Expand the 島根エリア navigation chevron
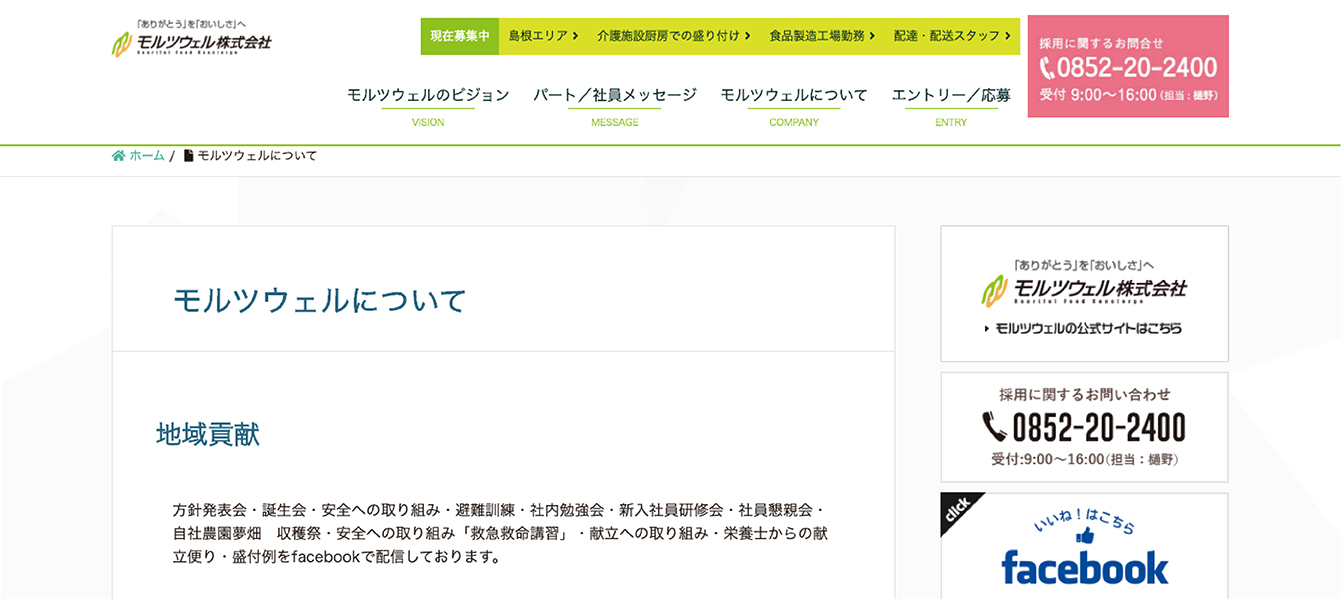The height and width of the screenshot is (599, 1344). pyautogui.click(x=575, y=34)
